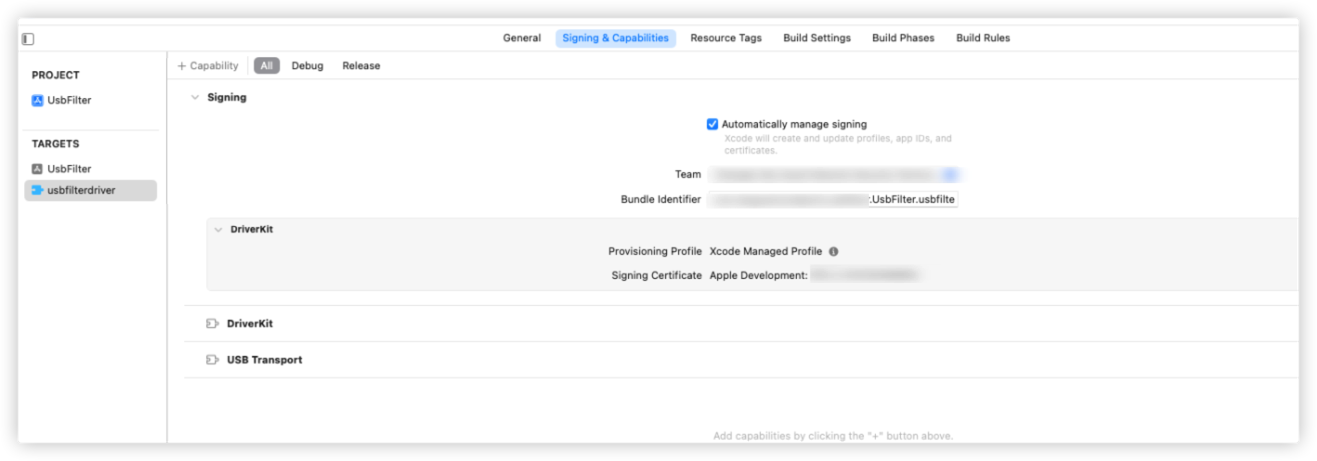This screenshot has height=461, width=1317.
Task: Toggle Automatically manage signing checkbox
Action: [712, 124]
